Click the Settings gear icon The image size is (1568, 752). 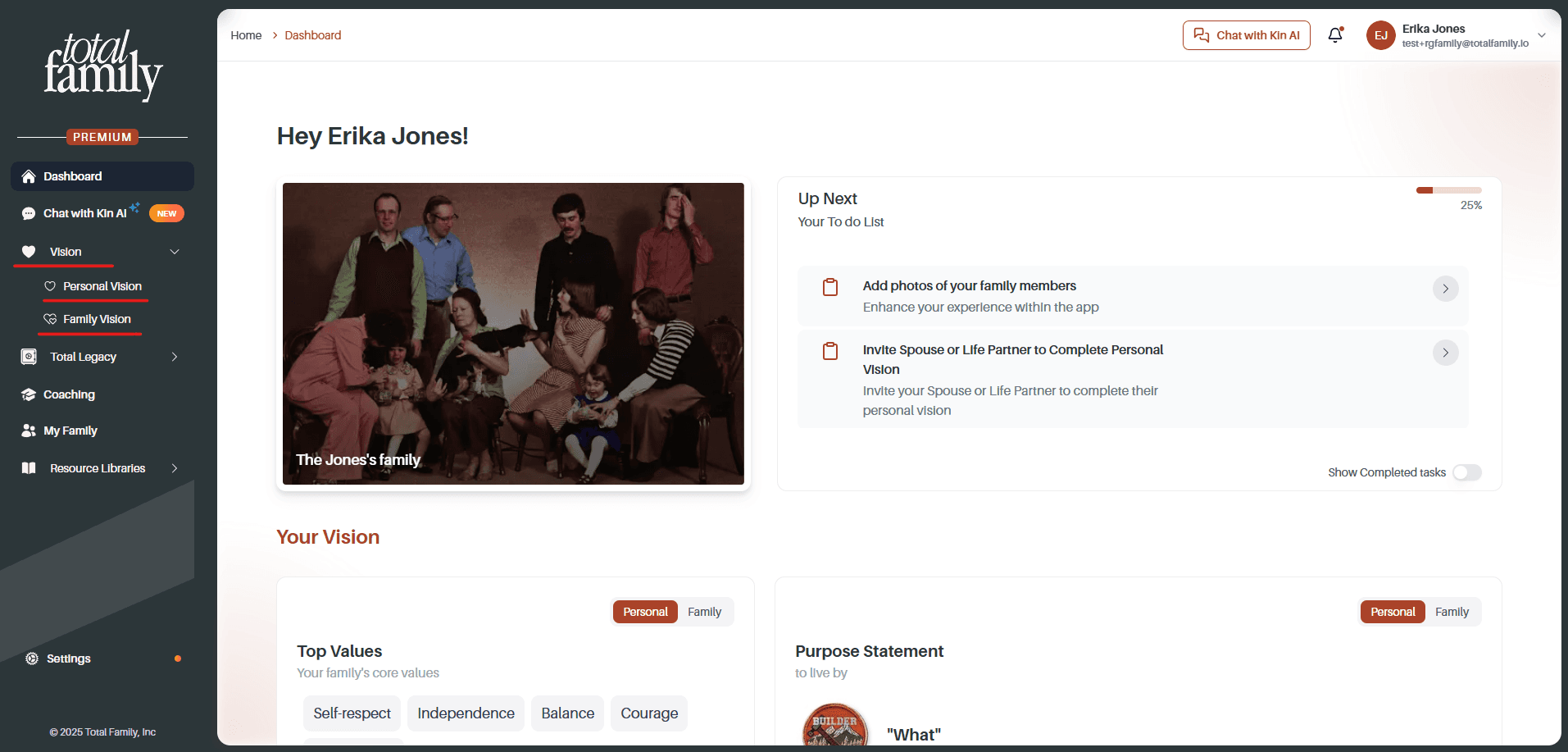pyautogui.click(x=32, y=659)
